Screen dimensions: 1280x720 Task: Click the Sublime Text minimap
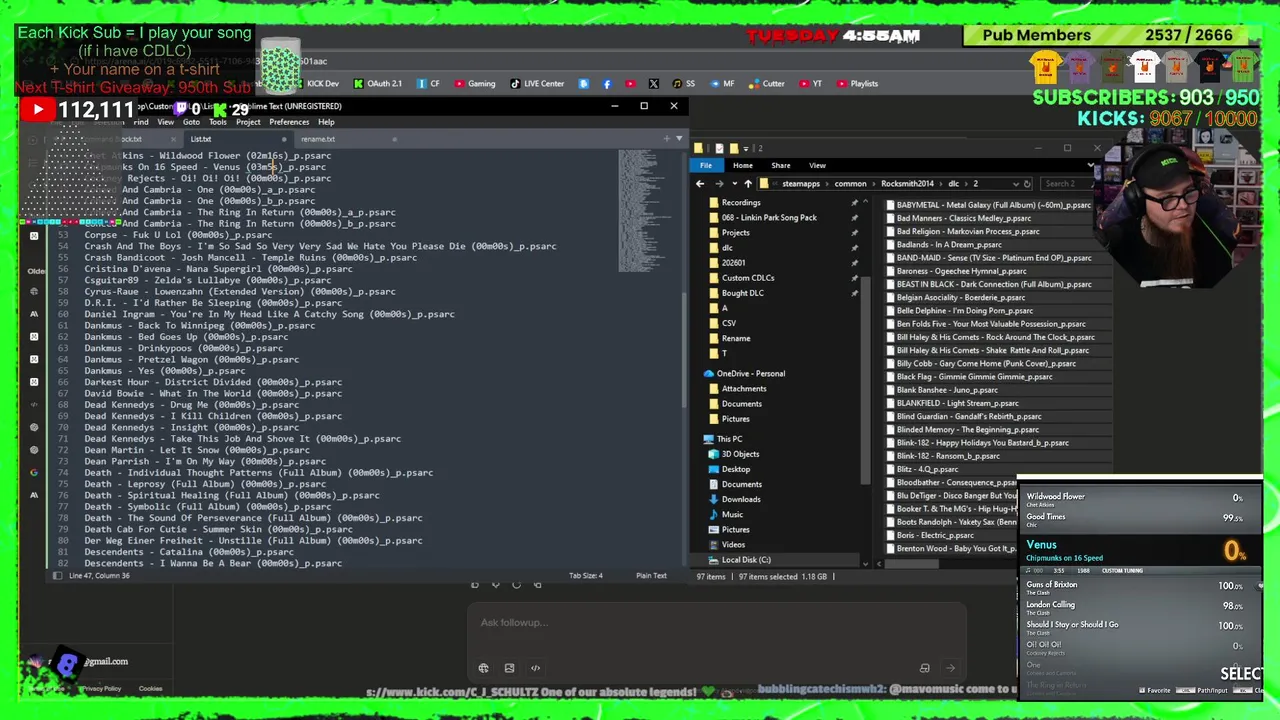point(642,210)
